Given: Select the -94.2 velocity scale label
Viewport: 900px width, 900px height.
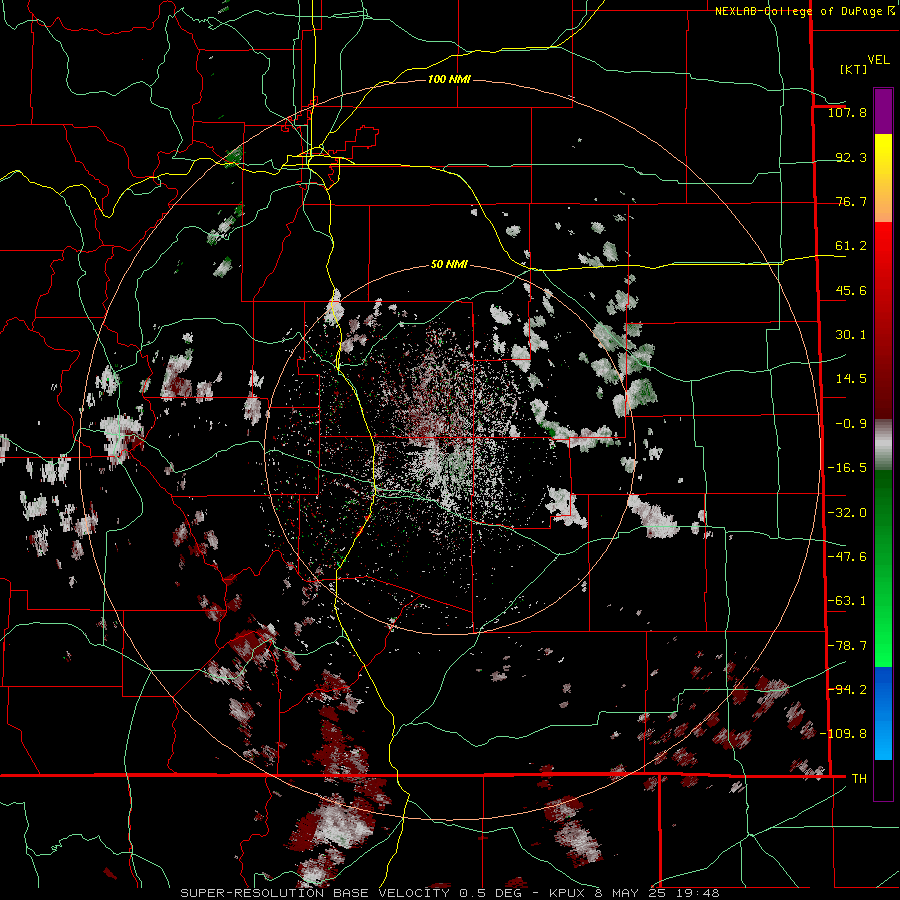Looking at the screenshot, I should [x=847, y=689].
